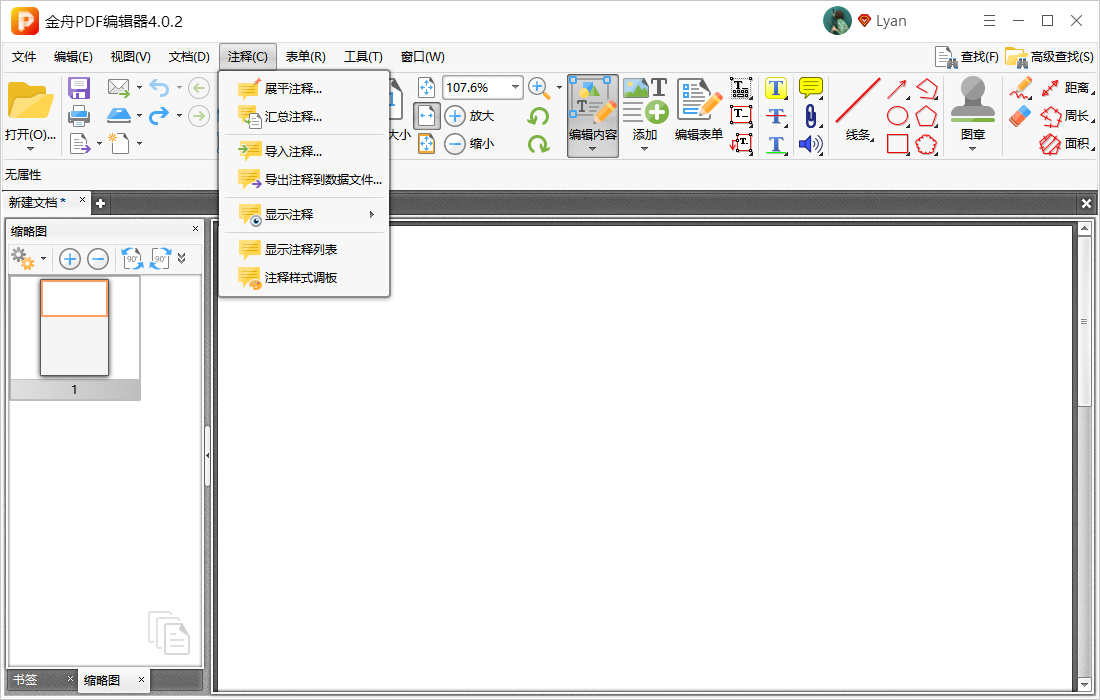The image size is (1100, 700).
Task: Switch to the 书签 tab
Action: 25,679
